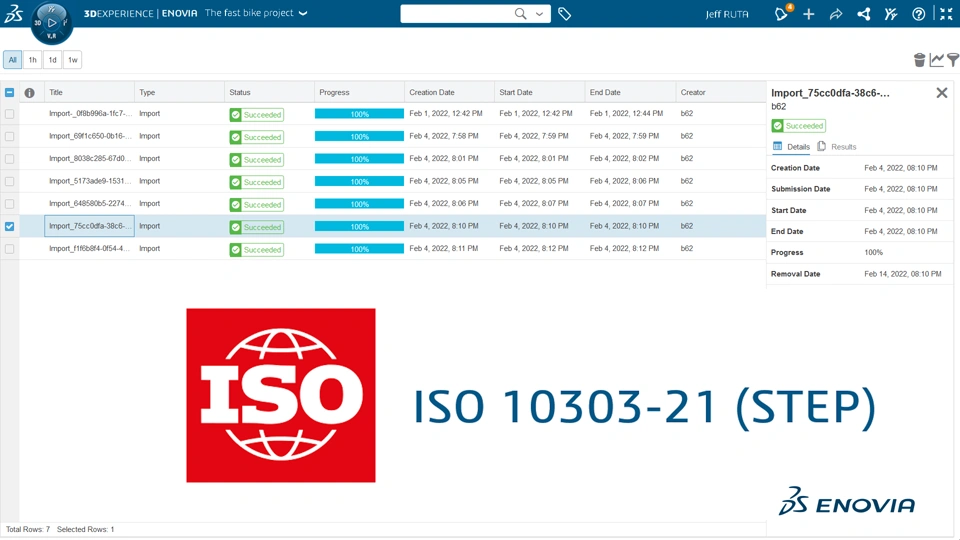Select Import_f1f6b8f4-0f54 title cell
Viewport: 960px width, 540px height.
pyautogui.click(x=89, y=249)
